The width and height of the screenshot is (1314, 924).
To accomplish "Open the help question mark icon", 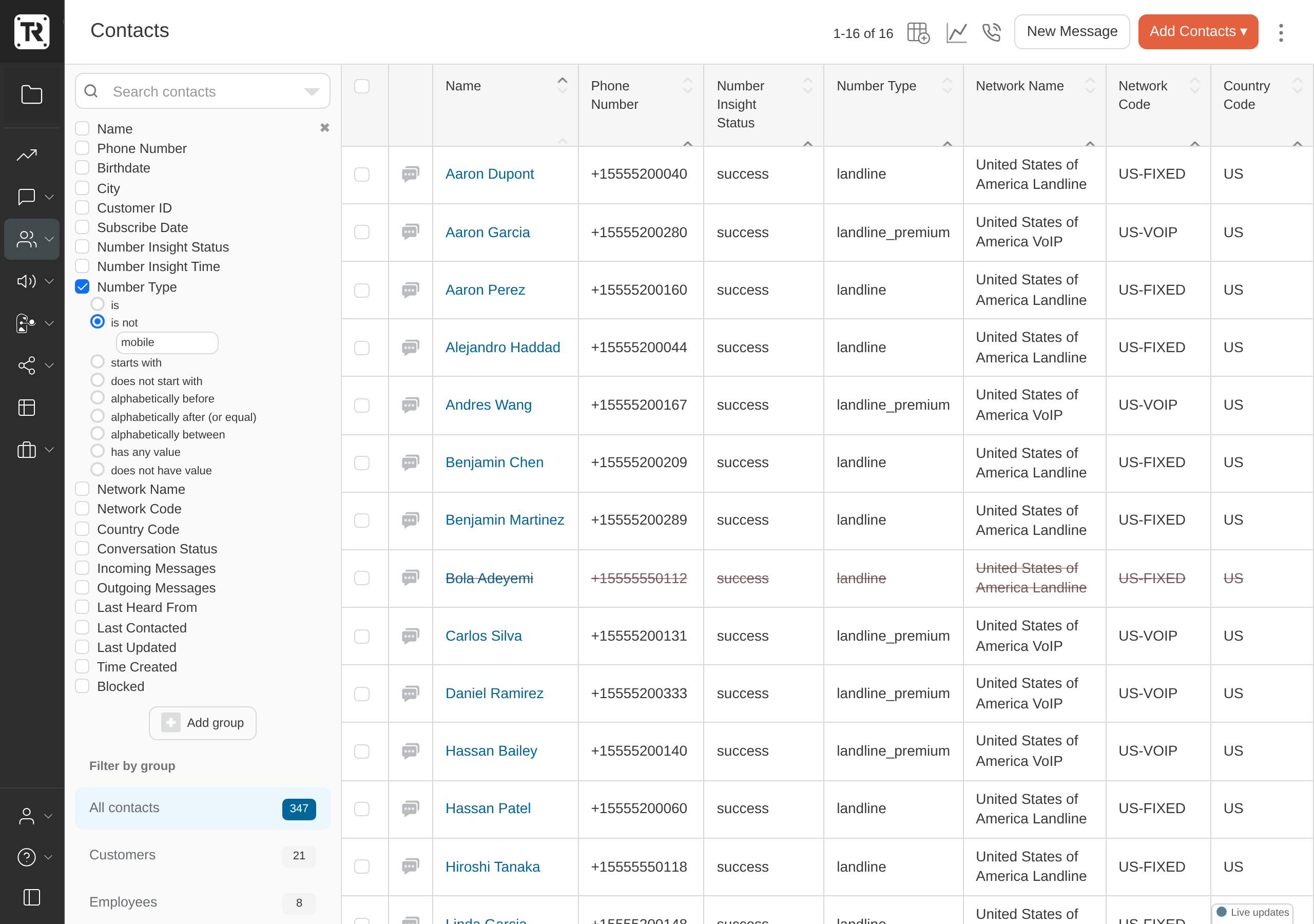I will pyautogui.click(x=26, y=857).
